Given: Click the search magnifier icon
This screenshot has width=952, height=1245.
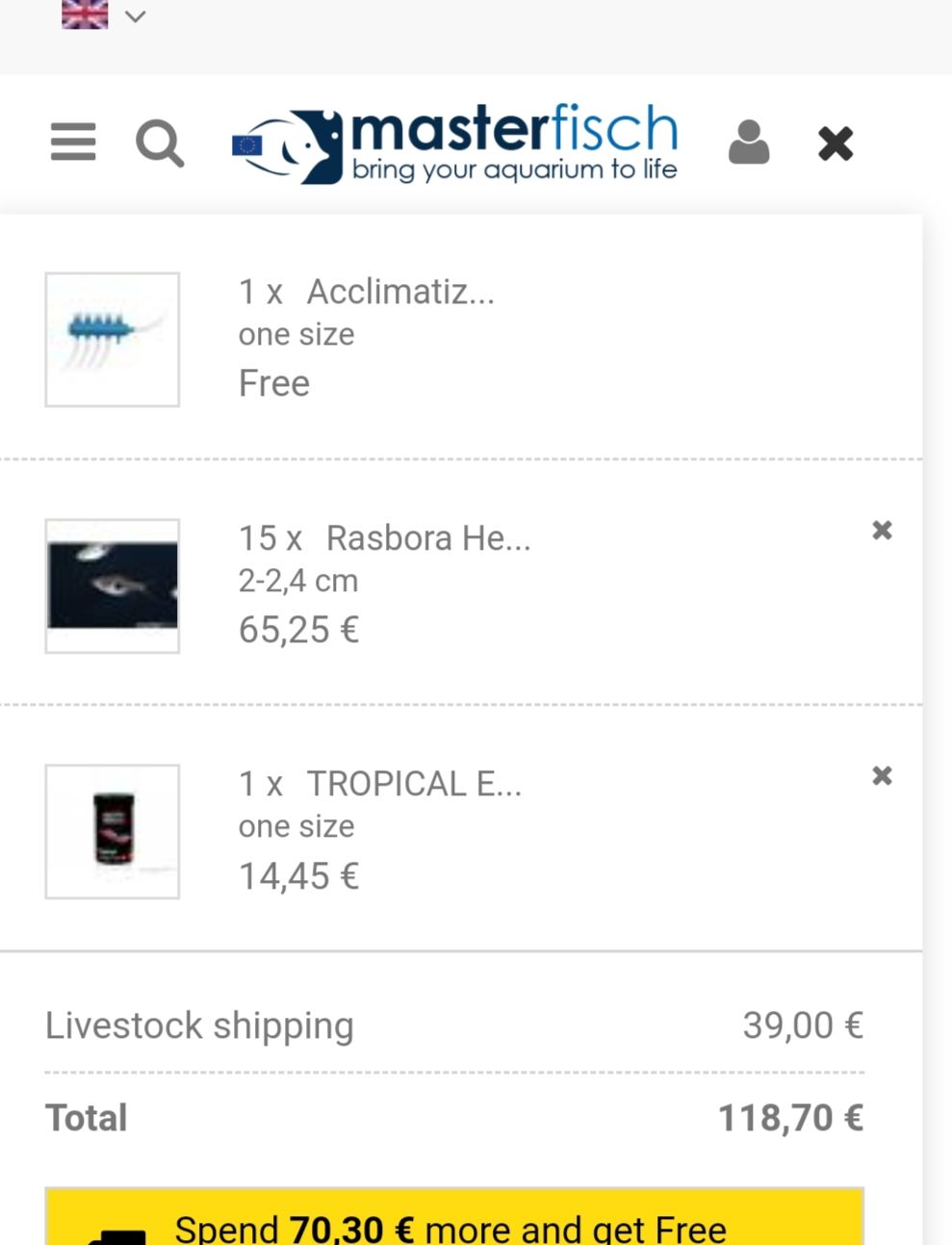Looking at the screenshot, I should [160, 143].
